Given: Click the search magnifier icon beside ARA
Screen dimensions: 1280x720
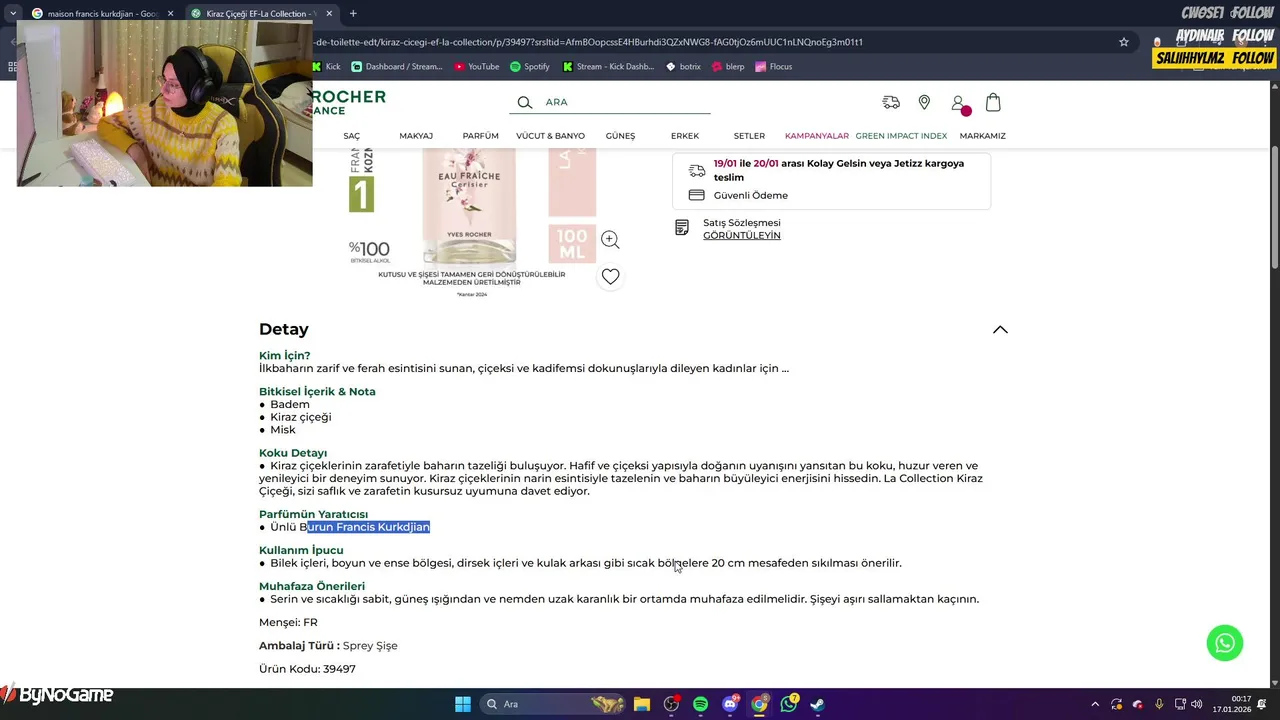Looking at the screenshot, I should tap(524, 102).
